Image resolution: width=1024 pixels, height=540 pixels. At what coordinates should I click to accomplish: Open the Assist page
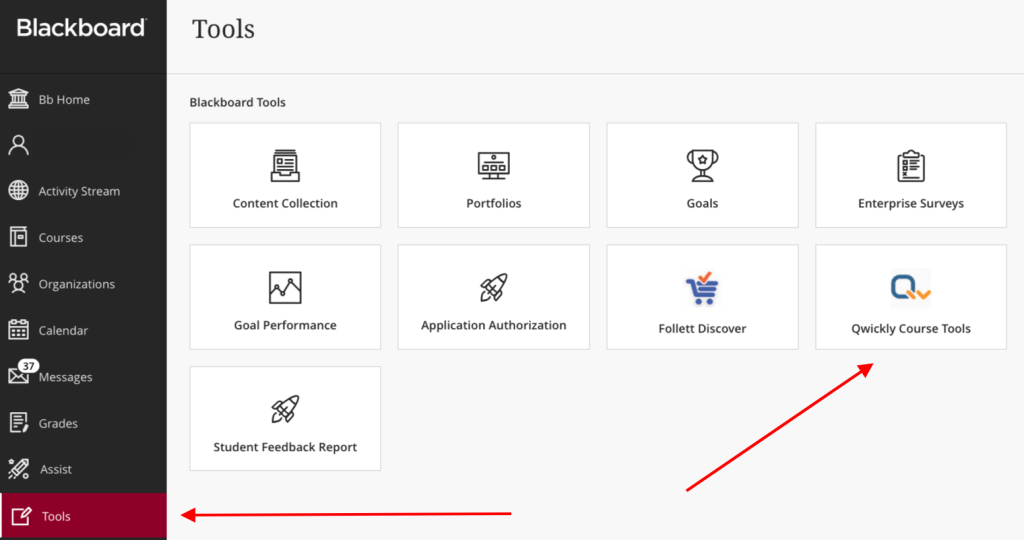point(56,469)
